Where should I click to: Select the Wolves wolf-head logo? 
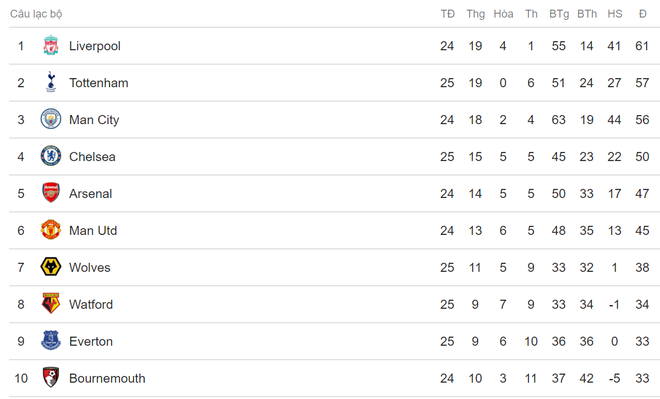(51, 267)
